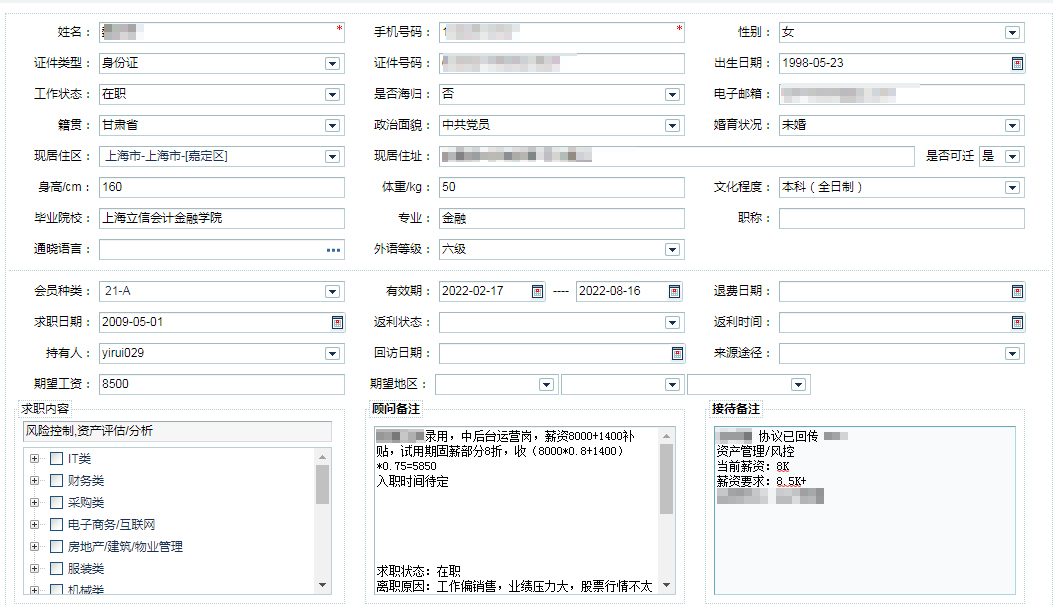The height and width of the screenshot is (605, 1053).
Task: Expand the 电子商务/互联网 tree node
Action: (34, 524)
